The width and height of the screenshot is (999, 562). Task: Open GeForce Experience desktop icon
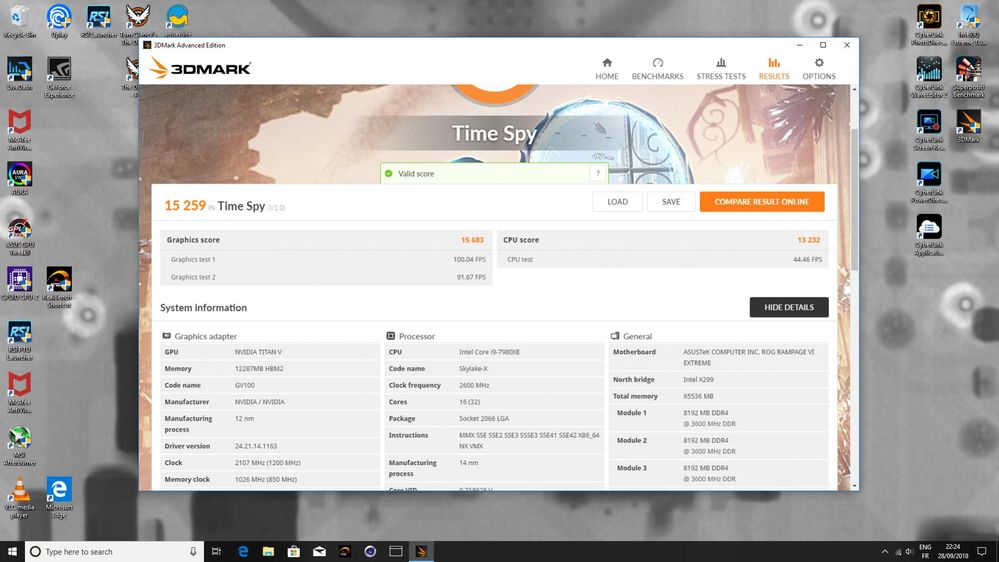[x=59, y=77]
